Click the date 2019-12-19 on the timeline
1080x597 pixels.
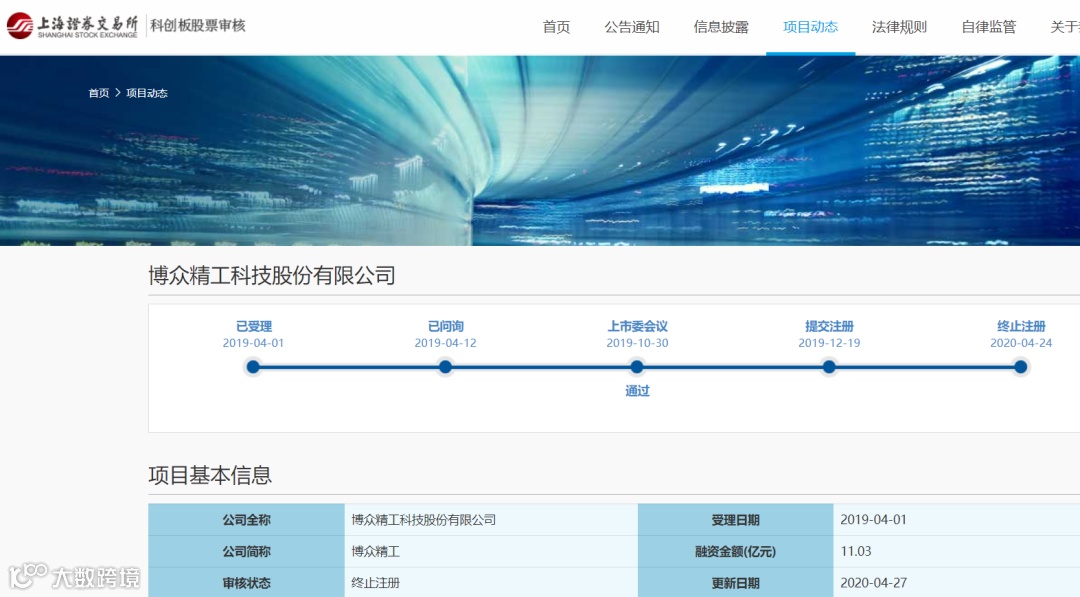pos(829,343)
